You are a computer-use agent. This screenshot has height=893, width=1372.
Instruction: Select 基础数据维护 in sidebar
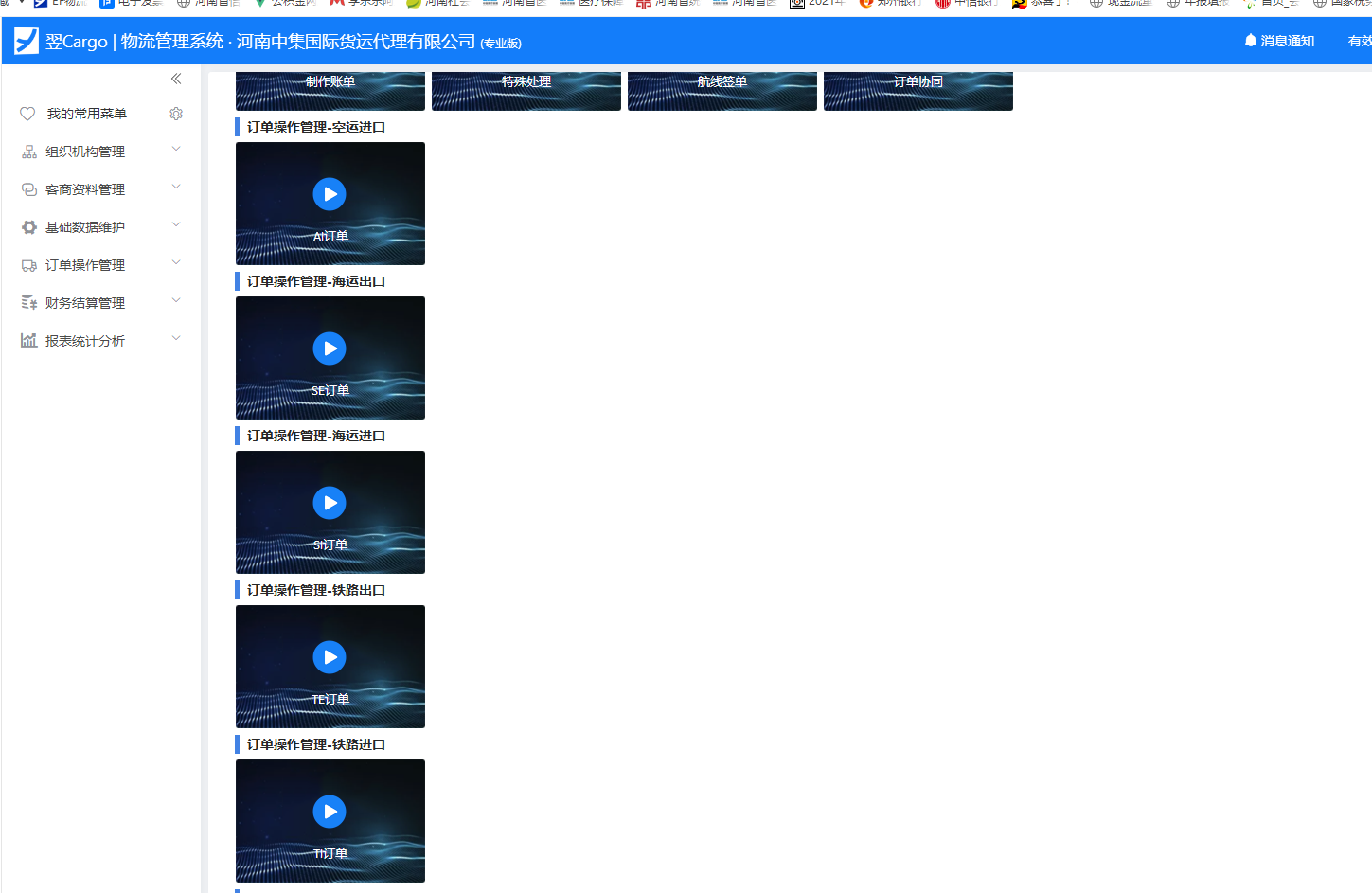(x=85, y=227)
